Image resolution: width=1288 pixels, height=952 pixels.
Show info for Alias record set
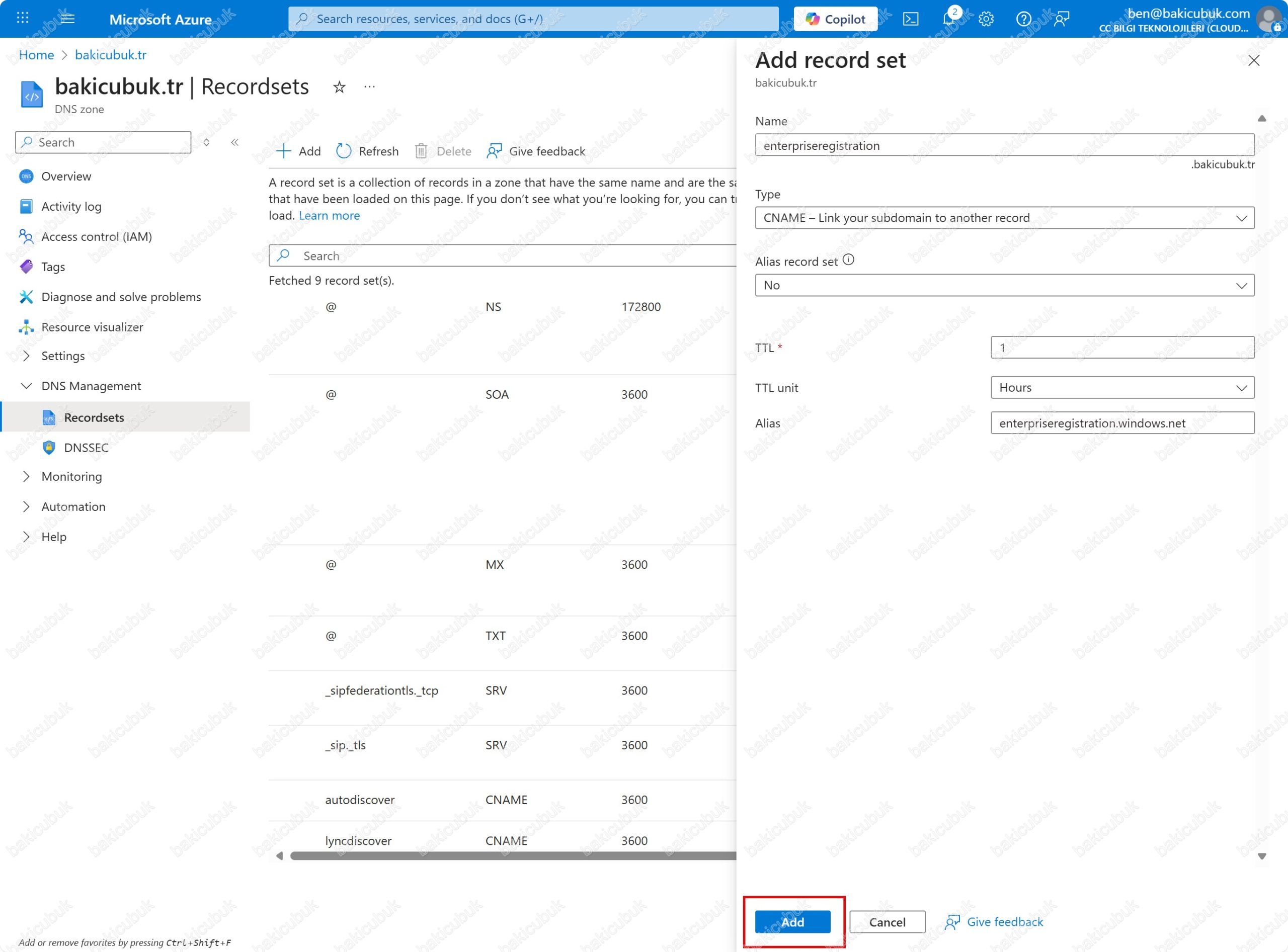coord(848,260)
